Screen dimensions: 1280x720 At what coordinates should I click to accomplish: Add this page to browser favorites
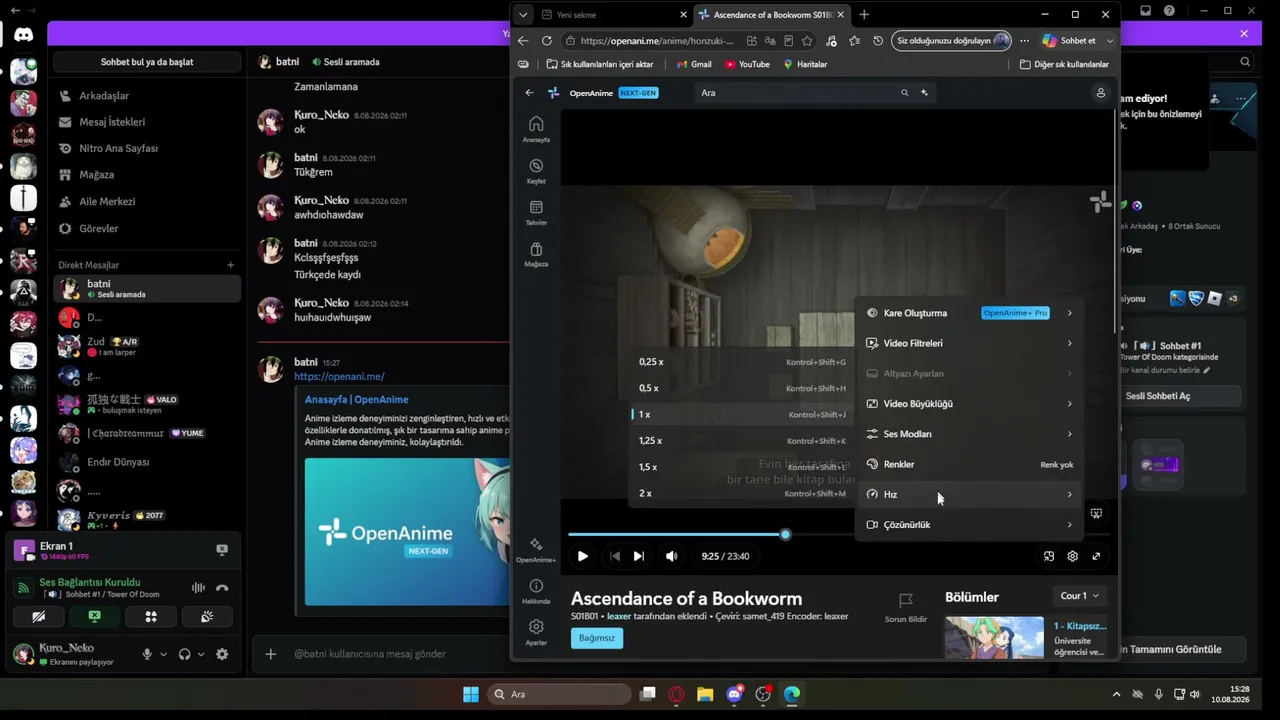click(x=807, y=41)
